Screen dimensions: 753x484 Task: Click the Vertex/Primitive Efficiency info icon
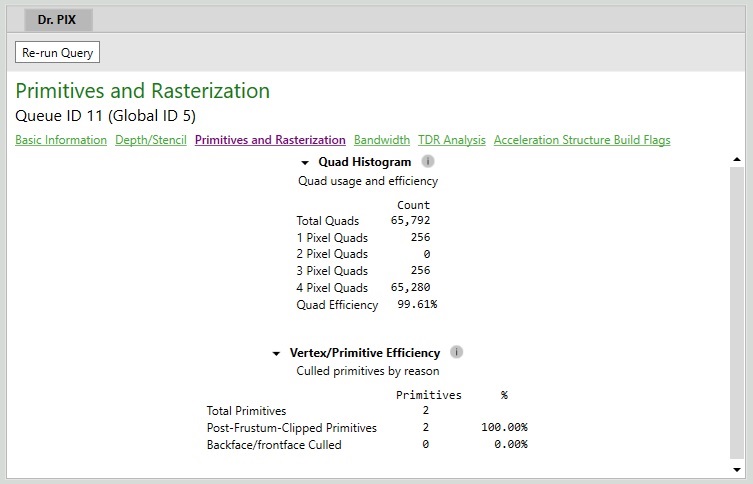pos(456,352)
